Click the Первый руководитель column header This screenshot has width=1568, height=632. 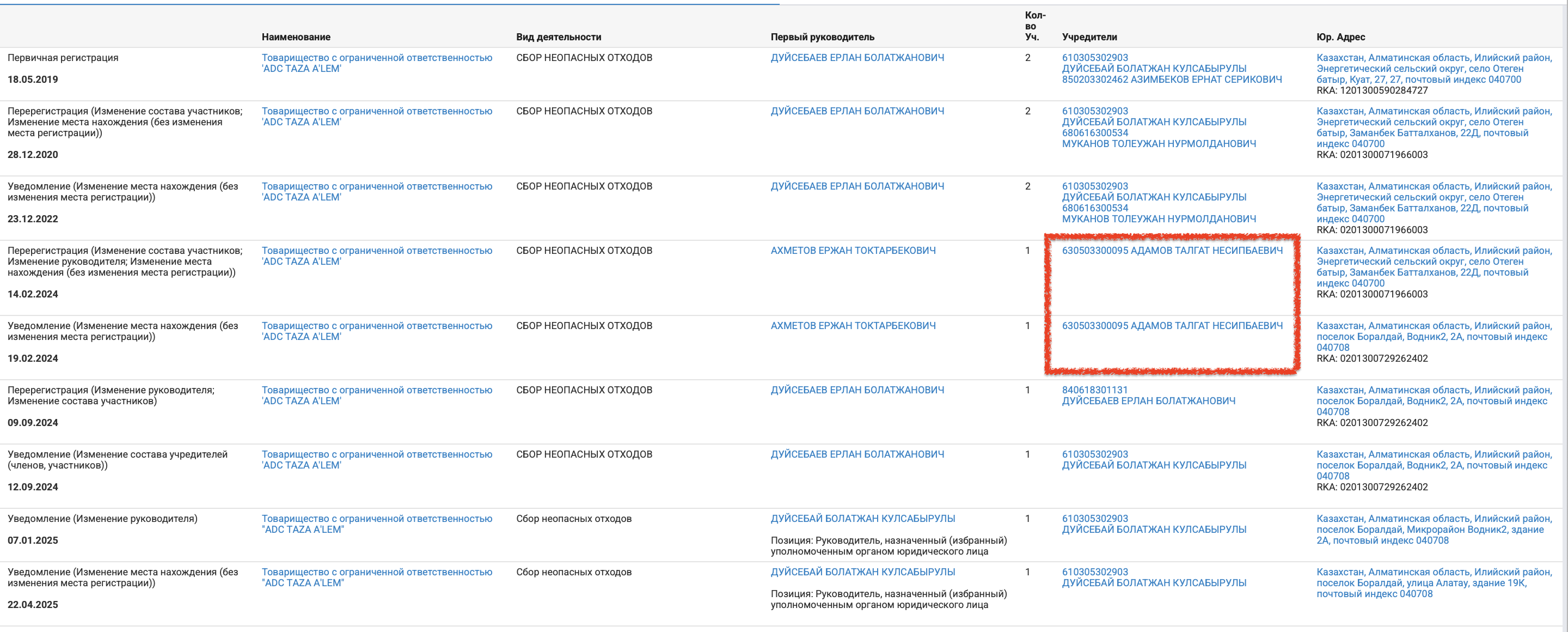pyautogui.click(x=822, y=37)
